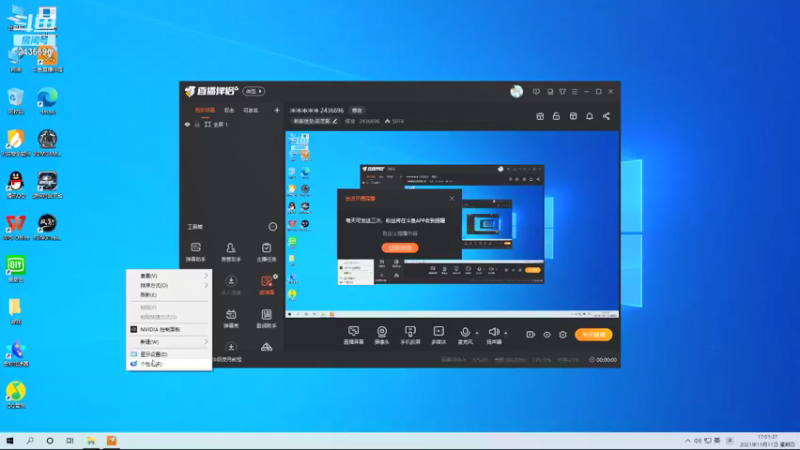800x450 pixels.
Task: Open taskbar search
Action: 30,441
